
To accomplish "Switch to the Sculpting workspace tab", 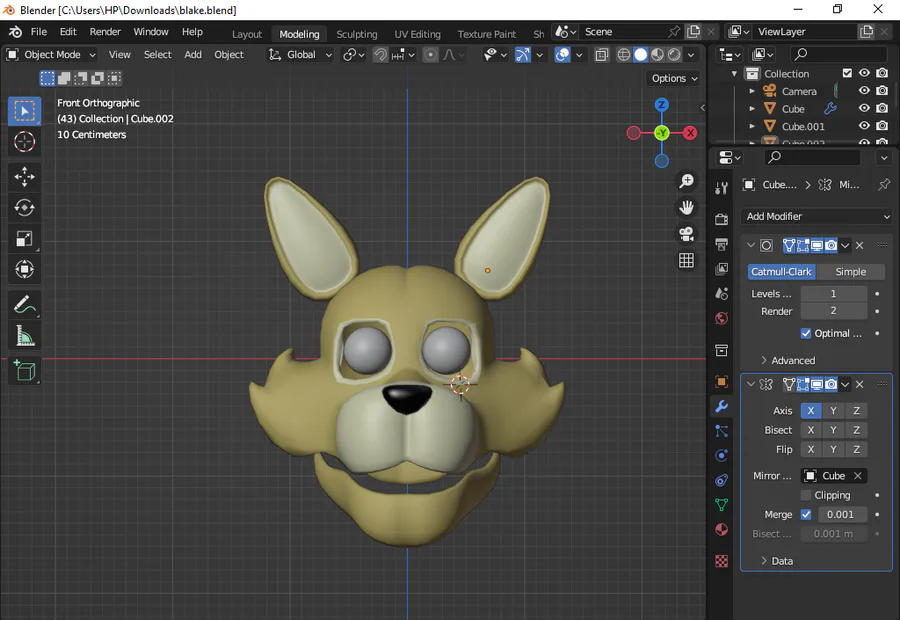I will pyautogui.click(x=356, y=34).
